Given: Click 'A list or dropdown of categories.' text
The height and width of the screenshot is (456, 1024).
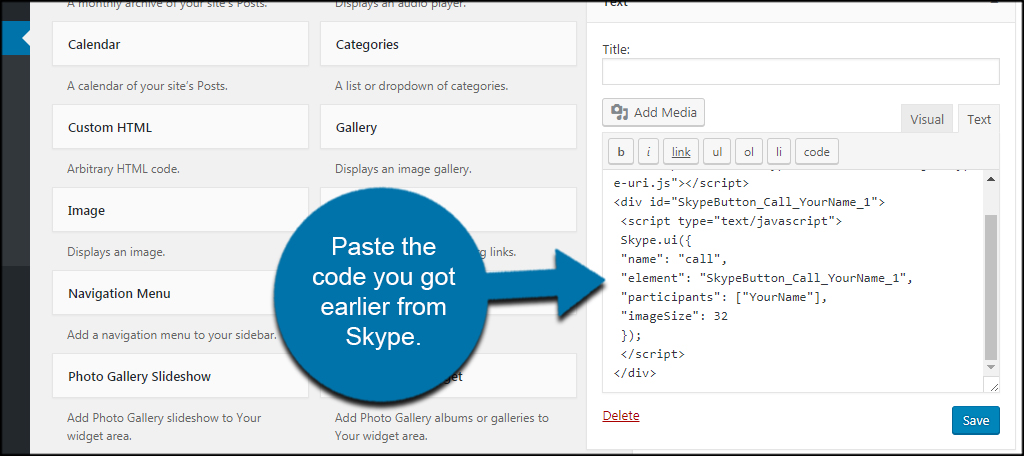Looking at the screenshot, I should [421, 86].
